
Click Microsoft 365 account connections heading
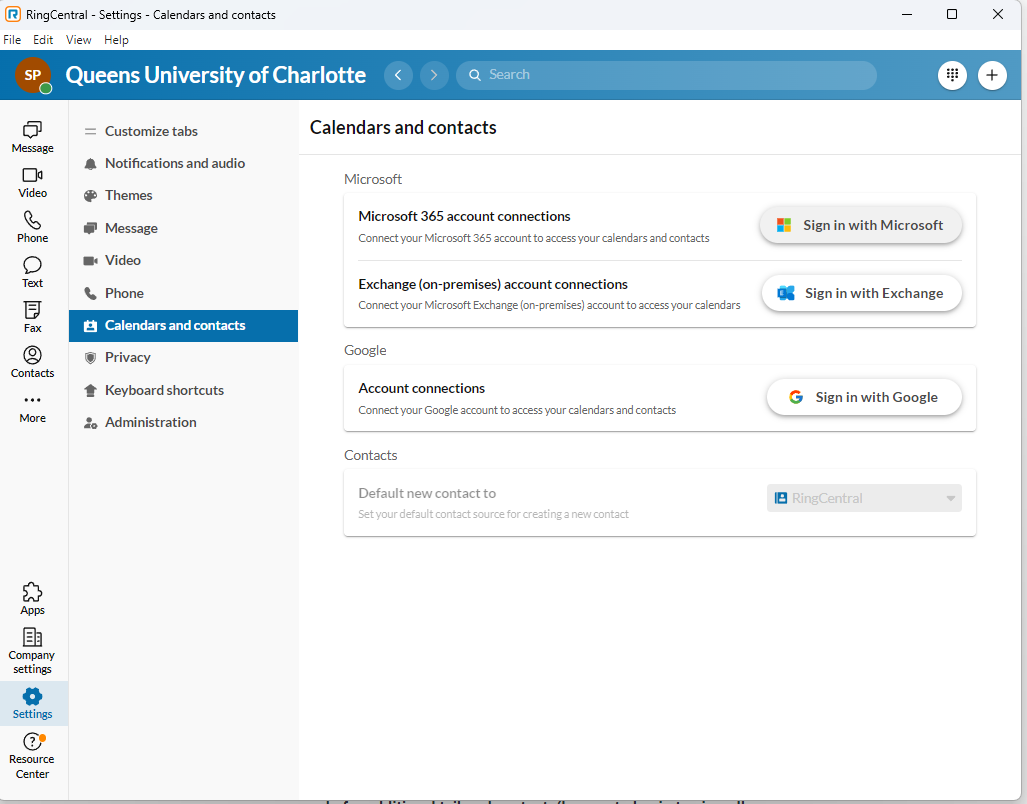464,216
